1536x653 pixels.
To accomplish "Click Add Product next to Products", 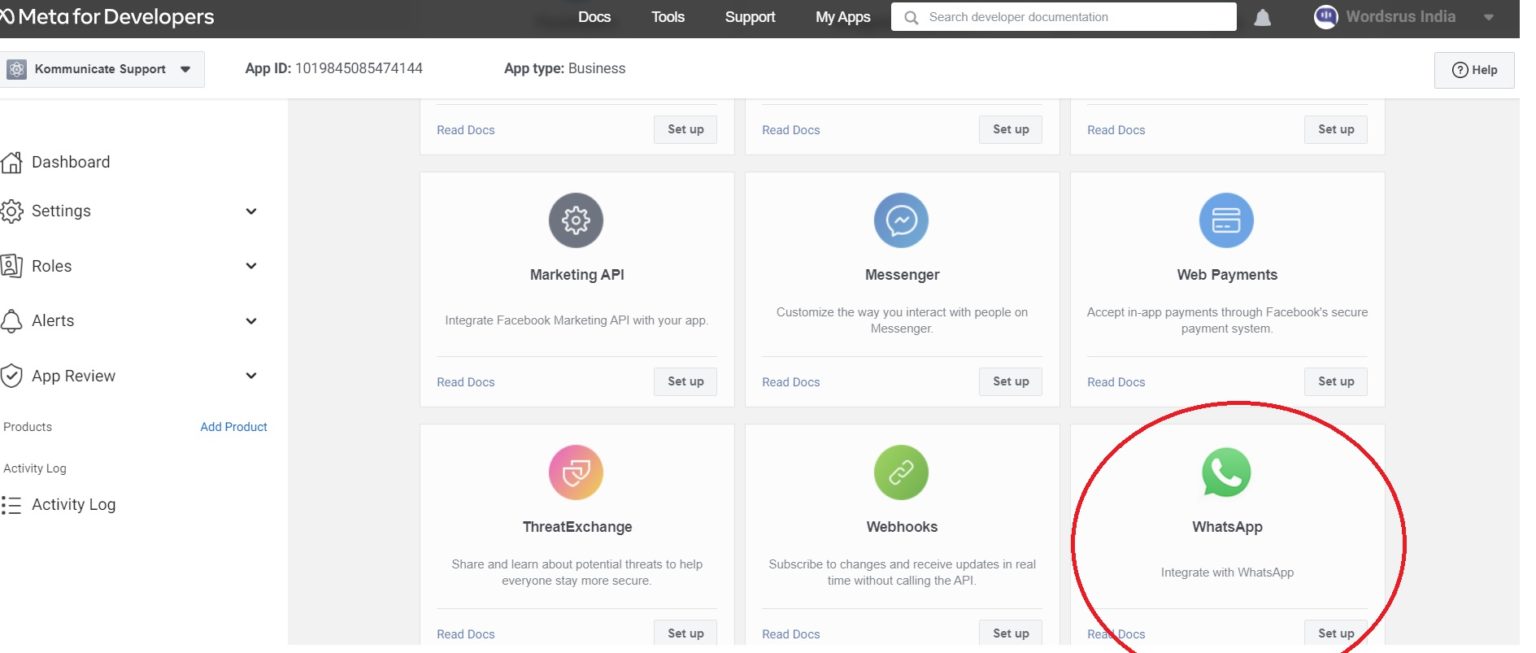I will (x=233, y=426).
